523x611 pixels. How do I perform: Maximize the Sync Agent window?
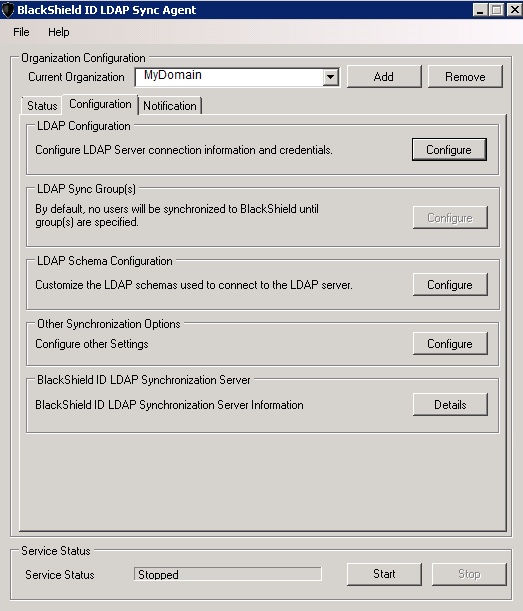point(496,10)
